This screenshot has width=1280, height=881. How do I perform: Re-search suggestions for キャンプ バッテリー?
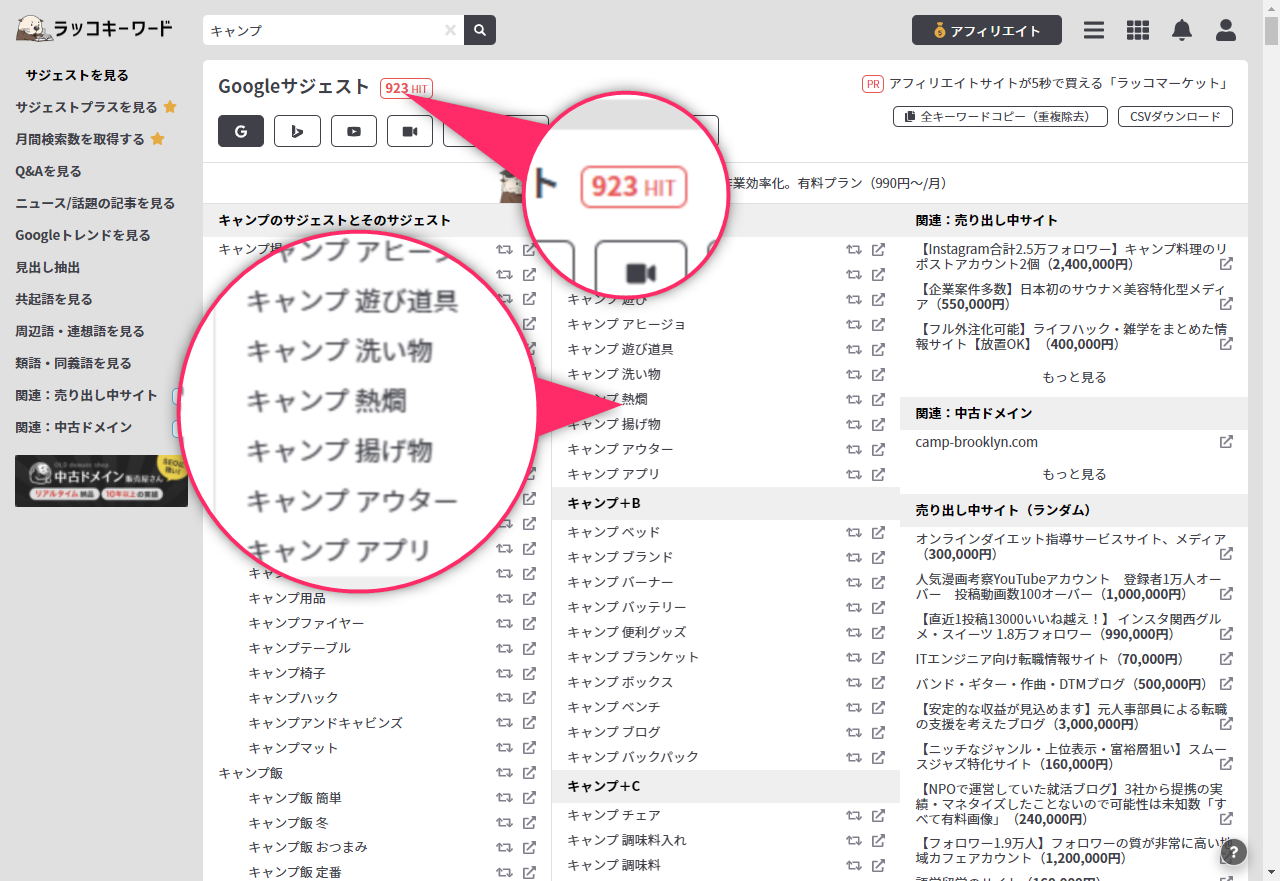point(854,607)
